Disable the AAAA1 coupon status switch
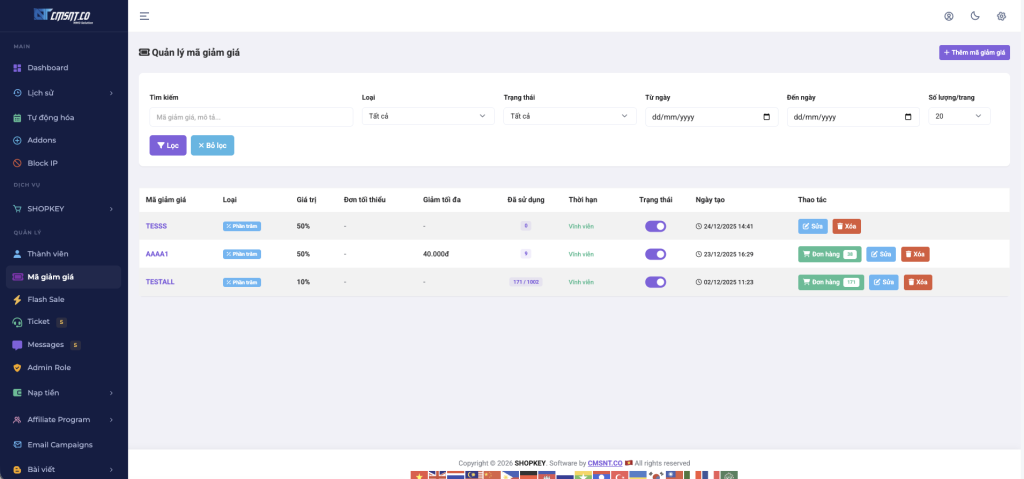This screenshot has height=479, width=1024. pyautogui.click(x=655, y=254)
